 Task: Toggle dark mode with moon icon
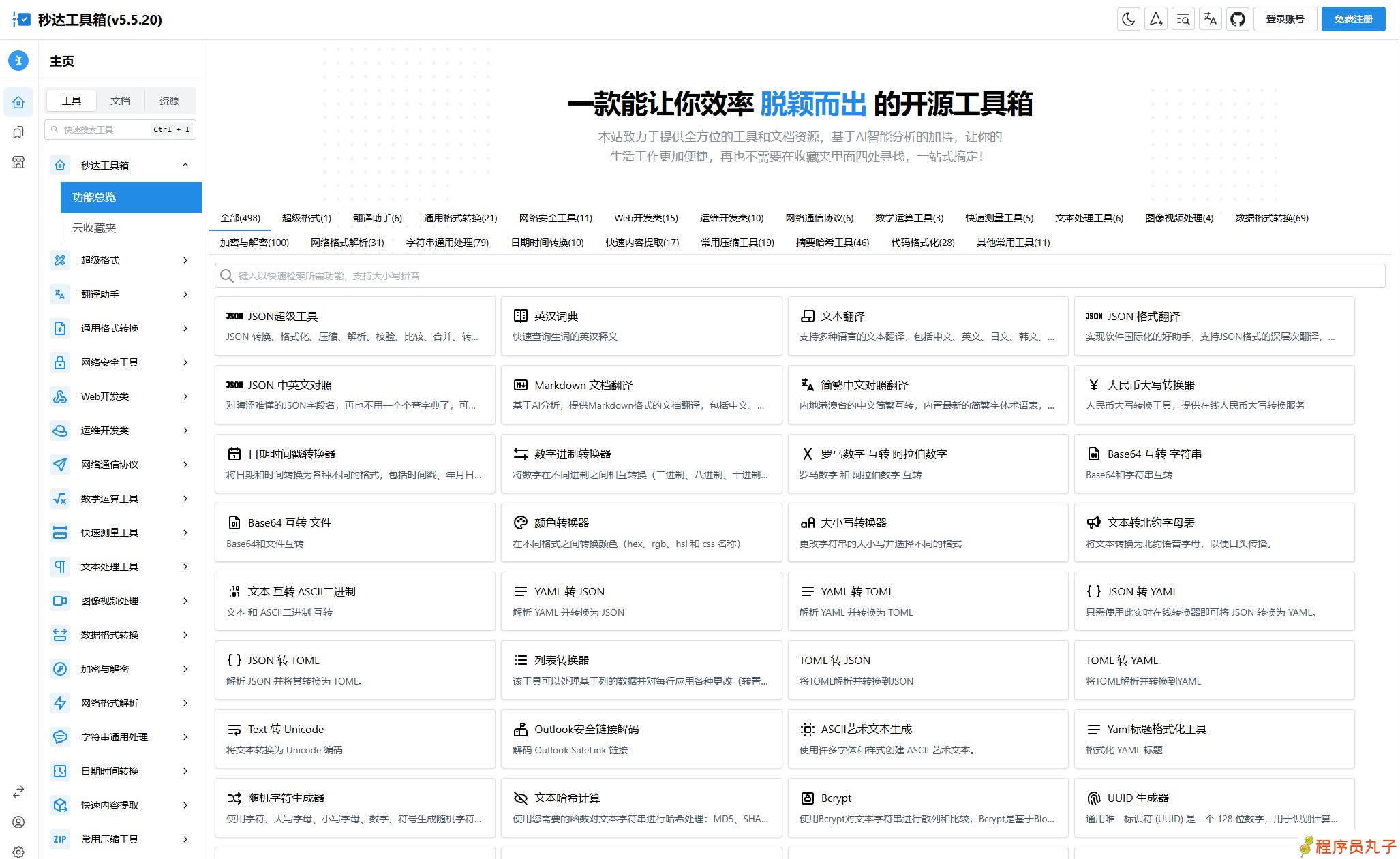point(1129,19)
